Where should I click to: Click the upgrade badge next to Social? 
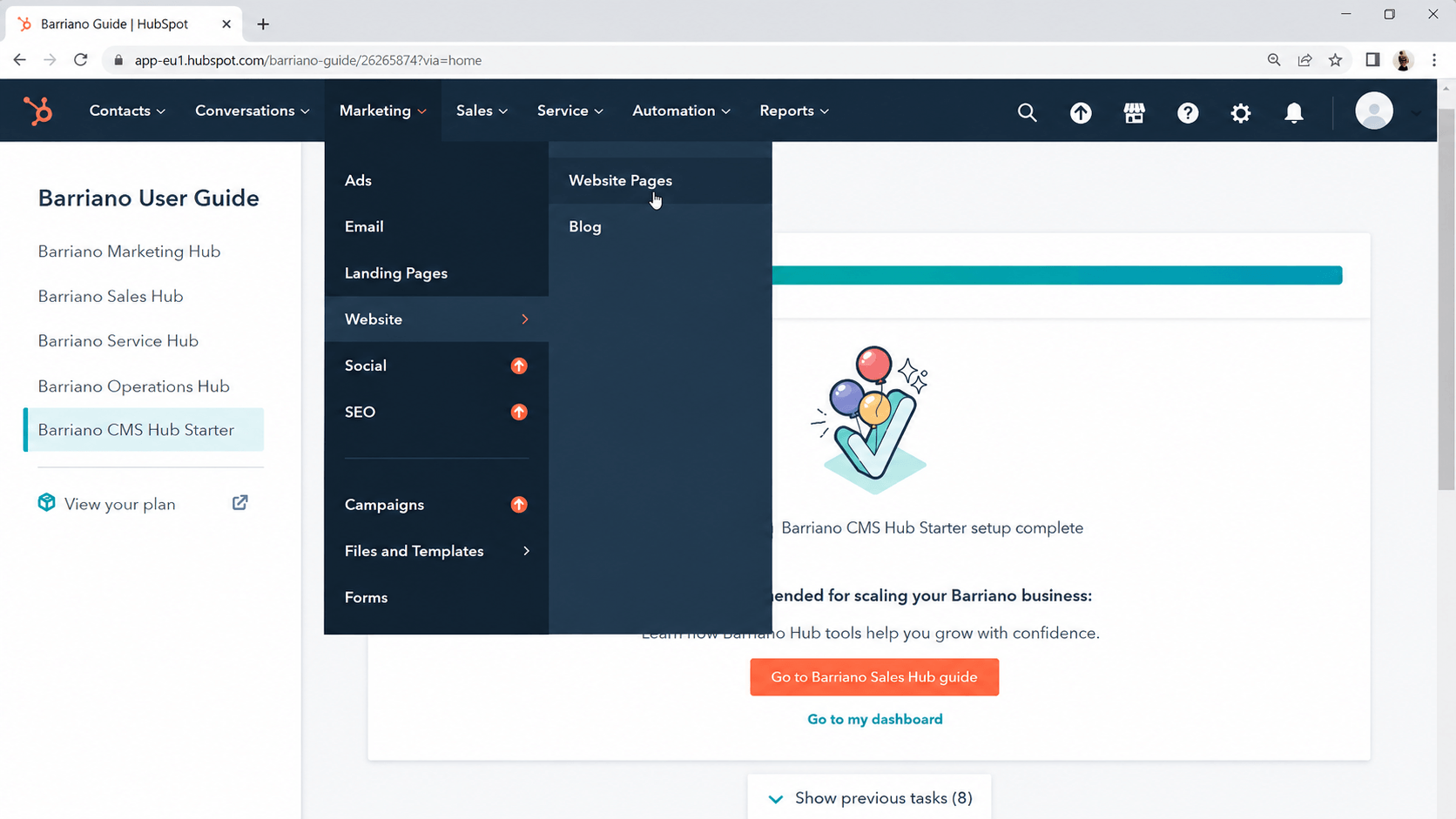[519, 366]
